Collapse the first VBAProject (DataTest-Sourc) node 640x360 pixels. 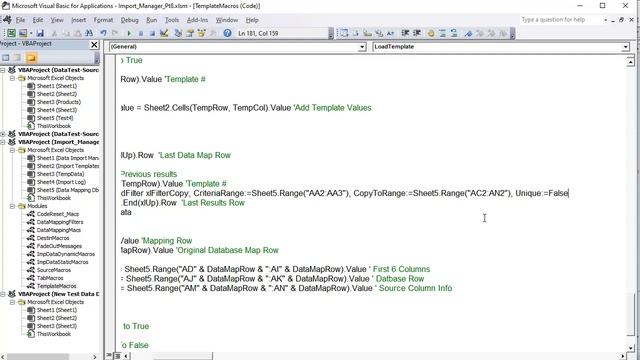pos(3,70)
